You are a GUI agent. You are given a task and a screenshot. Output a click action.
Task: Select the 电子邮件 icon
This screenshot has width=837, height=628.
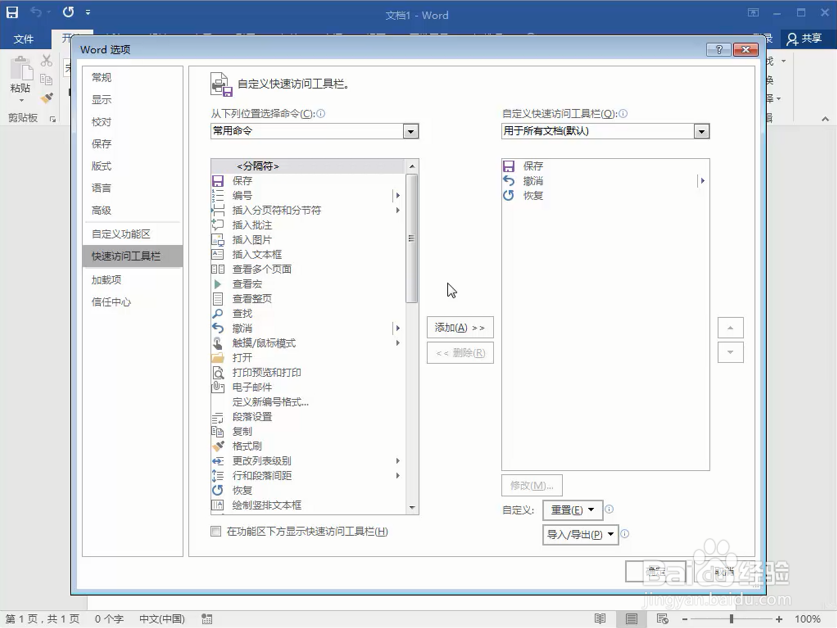pos(218,387)
